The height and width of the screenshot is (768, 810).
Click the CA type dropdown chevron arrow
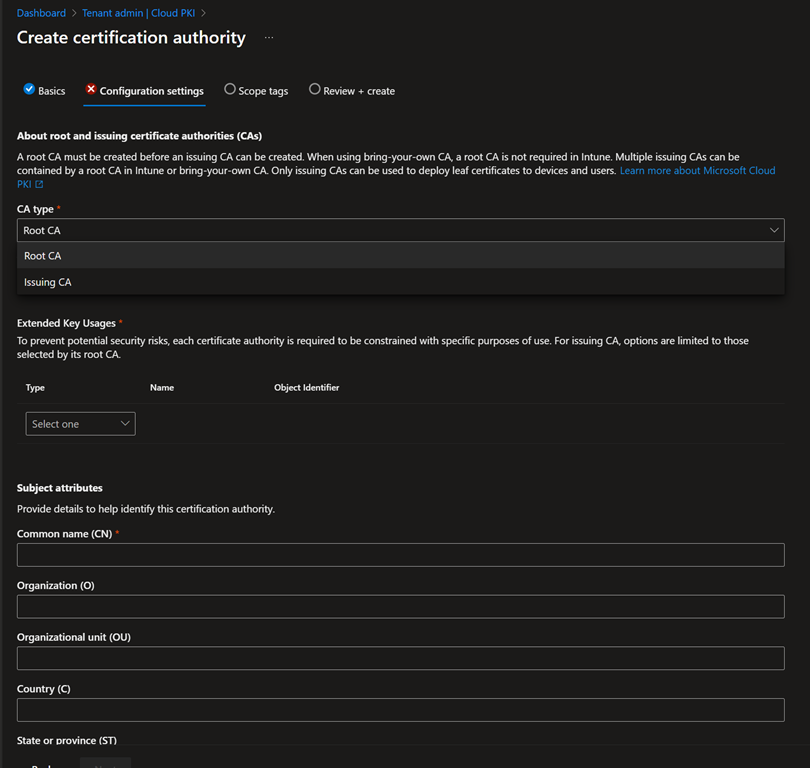(774, 230)
